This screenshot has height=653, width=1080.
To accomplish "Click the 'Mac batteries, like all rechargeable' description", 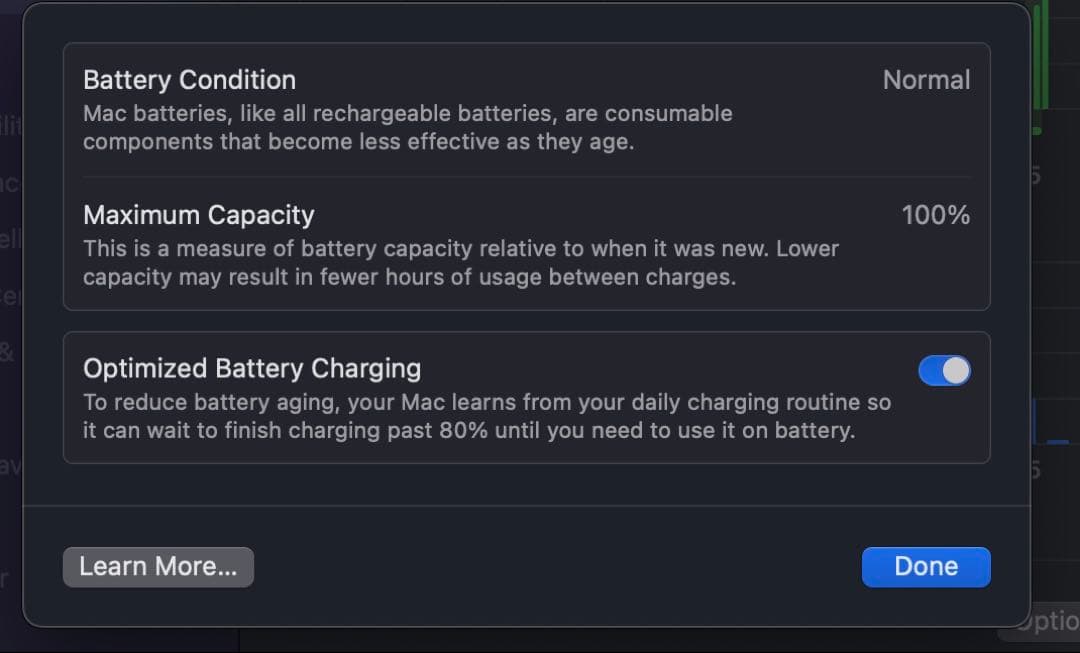I will pos(407,114).
